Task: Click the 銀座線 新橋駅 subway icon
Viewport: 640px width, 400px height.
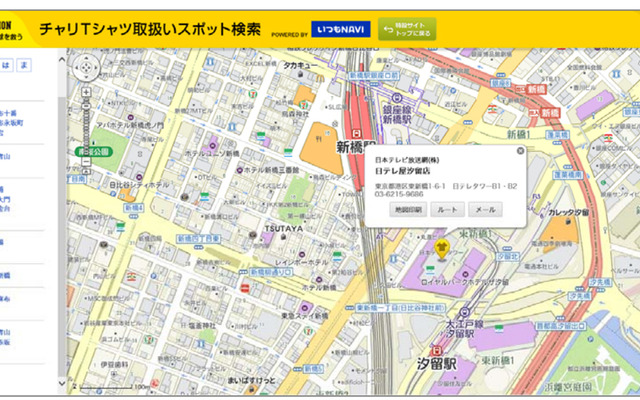Action: [396, 98]
